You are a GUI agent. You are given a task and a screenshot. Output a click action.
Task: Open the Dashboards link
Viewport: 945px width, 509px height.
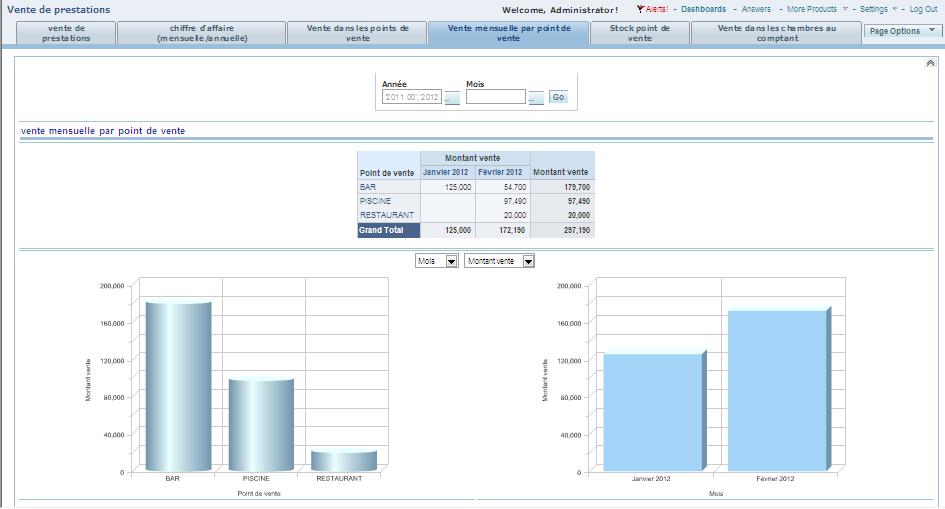(703, 9)
